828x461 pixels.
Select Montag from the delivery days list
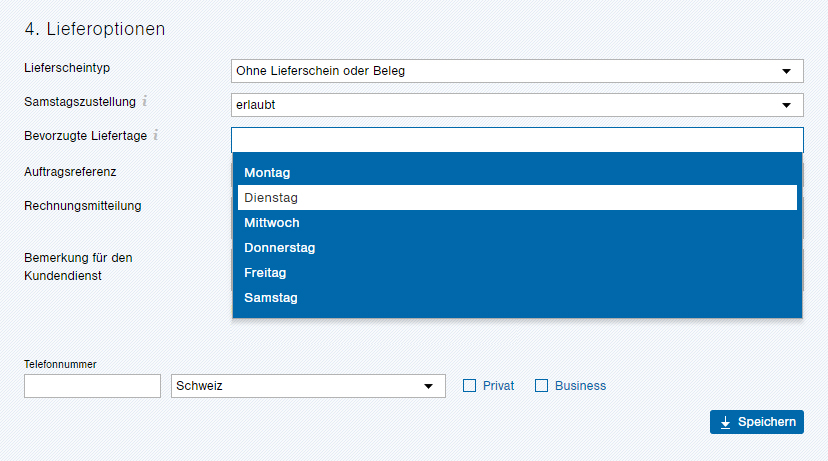[x=517, y=173]
